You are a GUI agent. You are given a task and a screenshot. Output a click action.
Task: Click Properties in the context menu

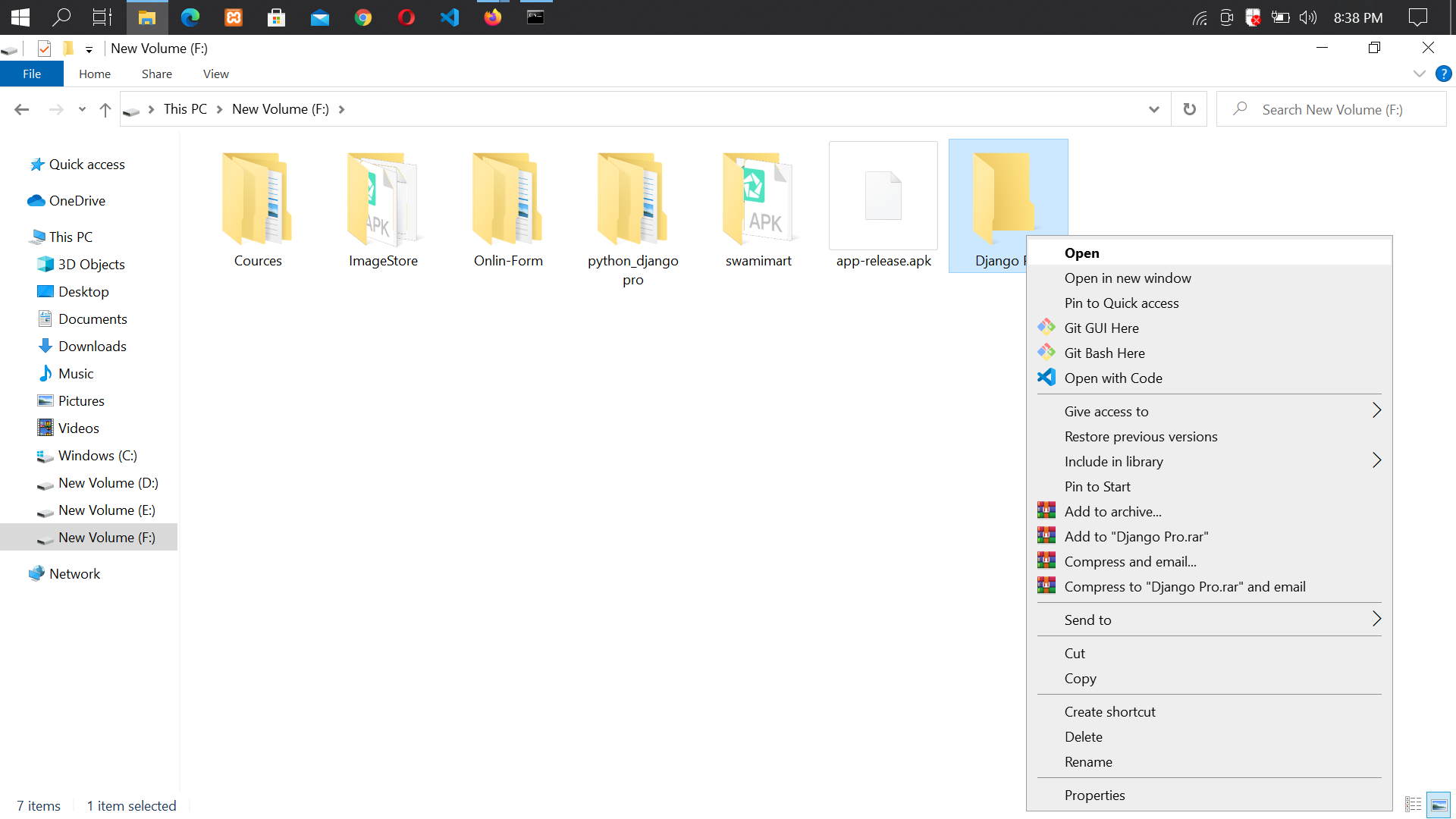[1094, 795]
